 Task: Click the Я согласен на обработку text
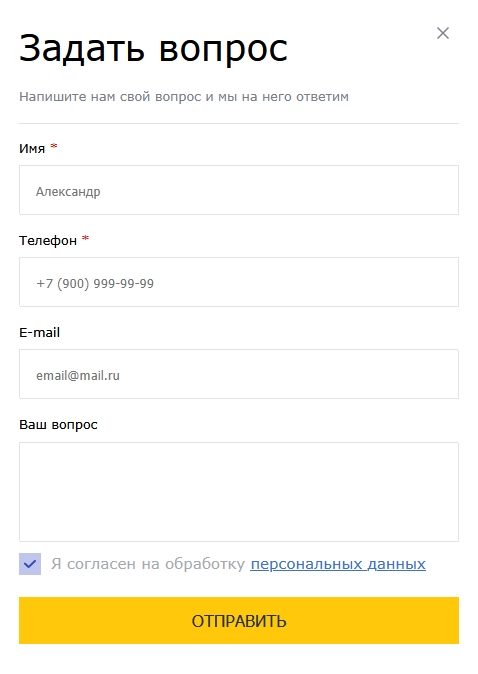(148, 564)
